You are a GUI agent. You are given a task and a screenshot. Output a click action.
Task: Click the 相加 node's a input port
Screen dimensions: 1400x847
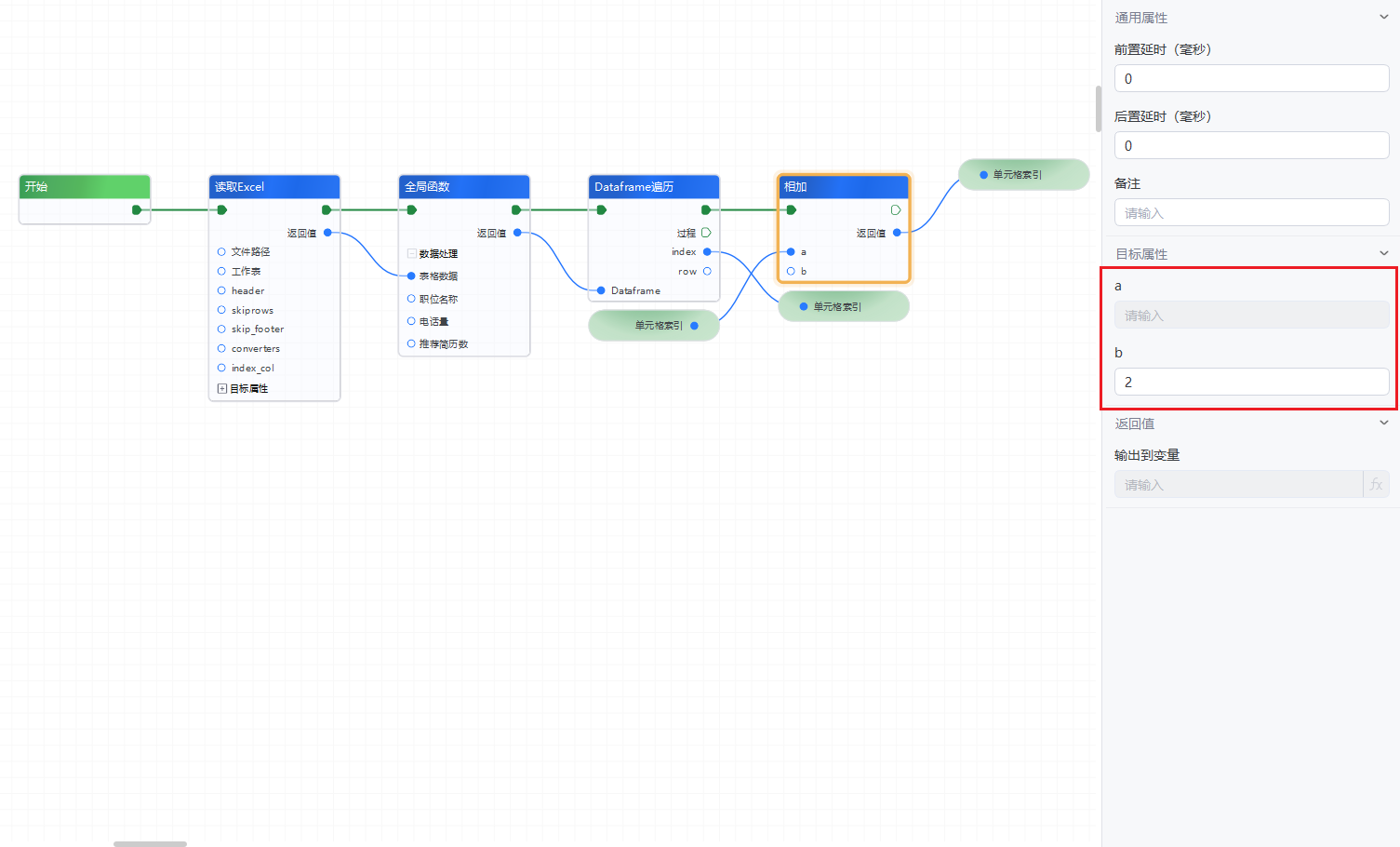point(791,251)
